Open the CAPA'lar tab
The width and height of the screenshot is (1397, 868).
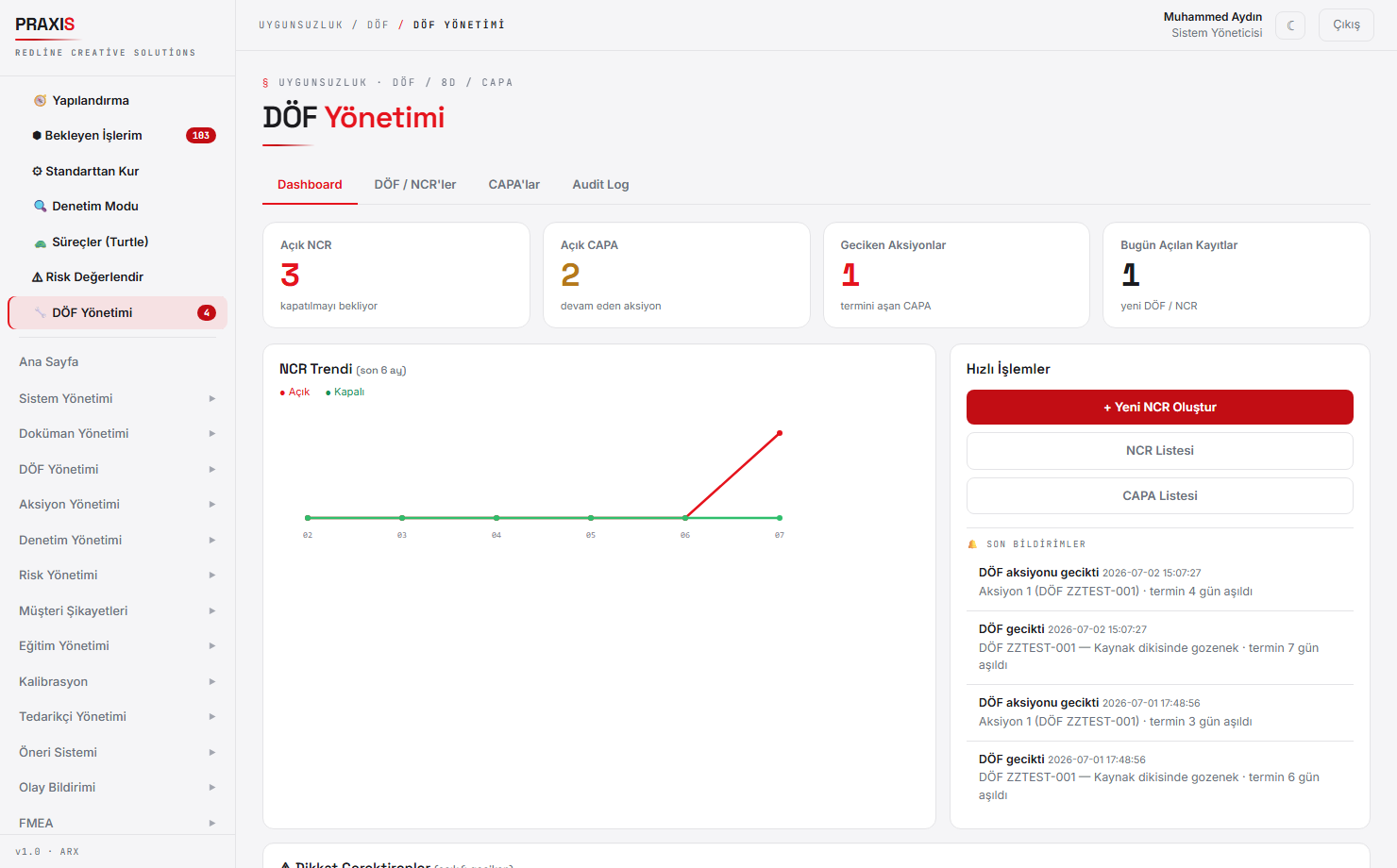click(514, 185)
